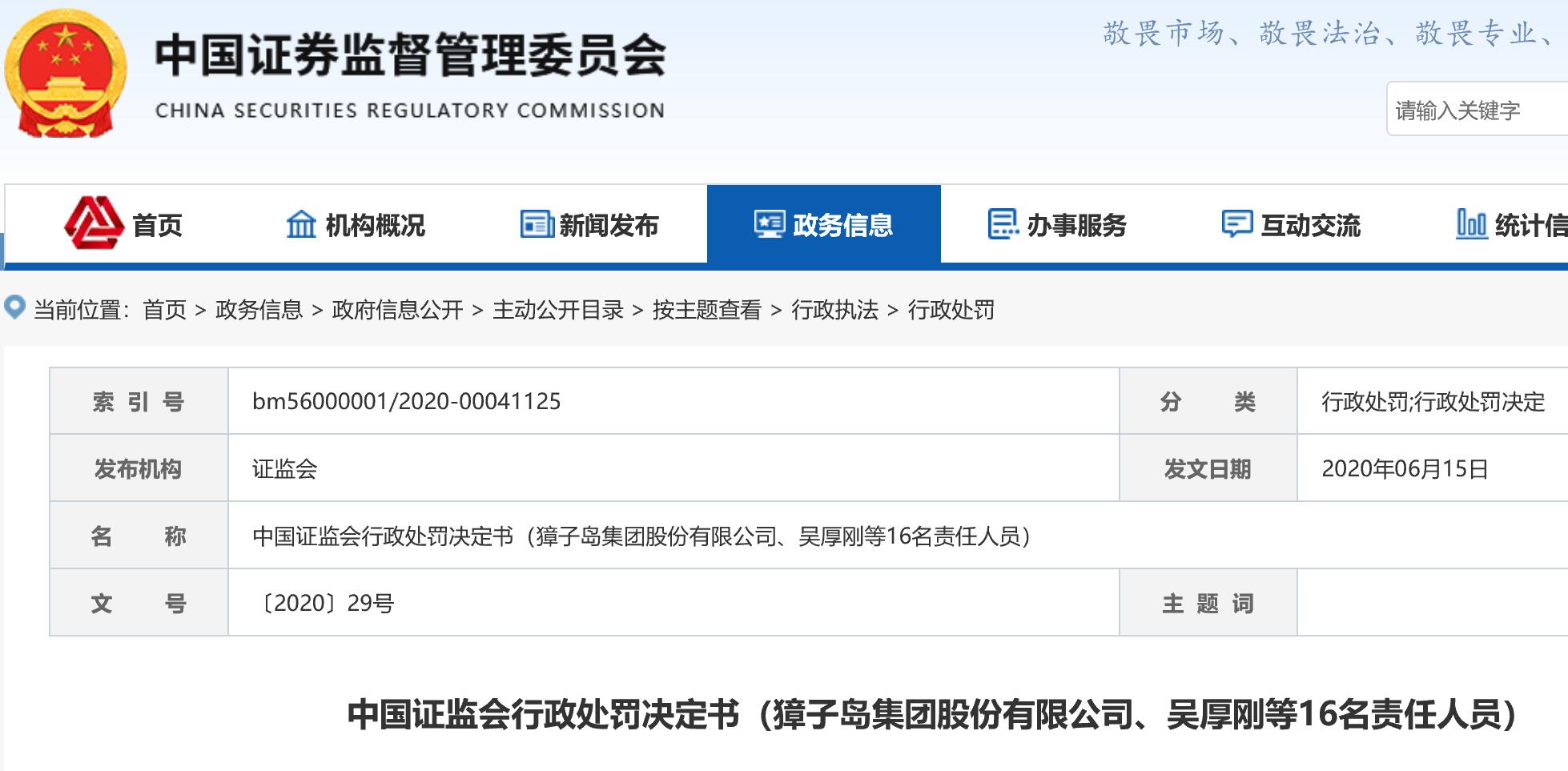Image resolution: width=1568 pixels, height=771 pixels.
Task: Open the 首页 navigation tab
Action: [x=157, y=226]
